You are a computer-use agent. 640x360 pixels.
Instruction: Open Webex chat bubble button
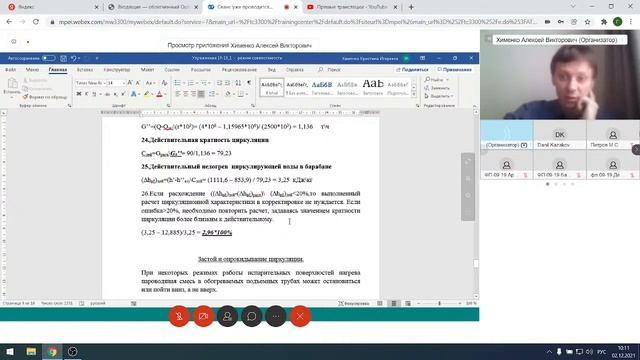[251, 316]
